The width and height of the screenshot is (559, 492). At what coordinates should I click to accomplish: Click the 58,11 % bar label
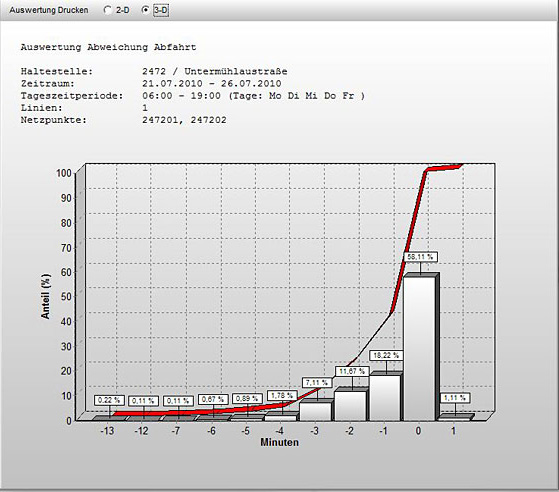(420, 257)
